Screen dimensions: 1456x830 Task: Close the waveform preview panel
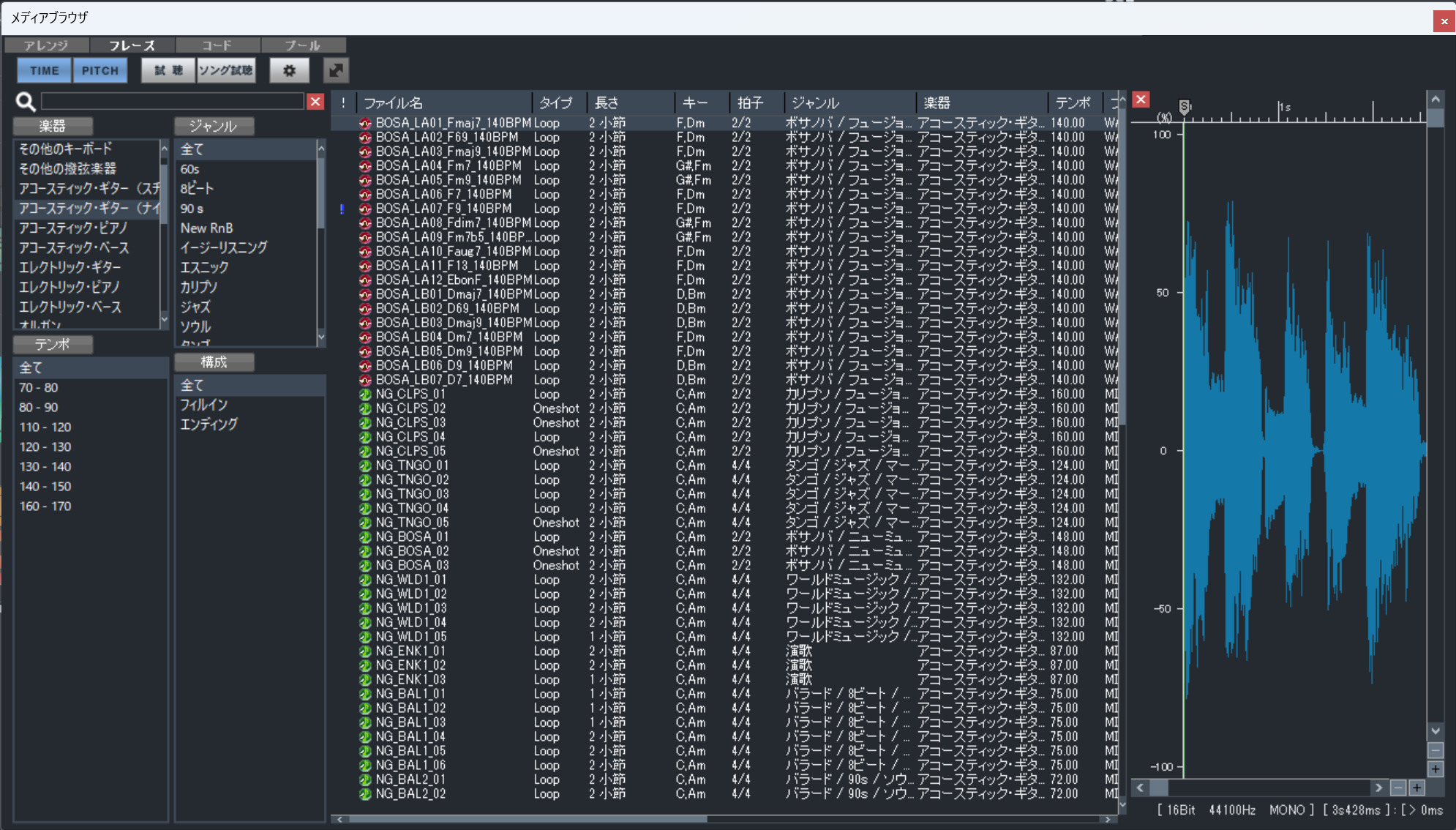point(1141,100)
